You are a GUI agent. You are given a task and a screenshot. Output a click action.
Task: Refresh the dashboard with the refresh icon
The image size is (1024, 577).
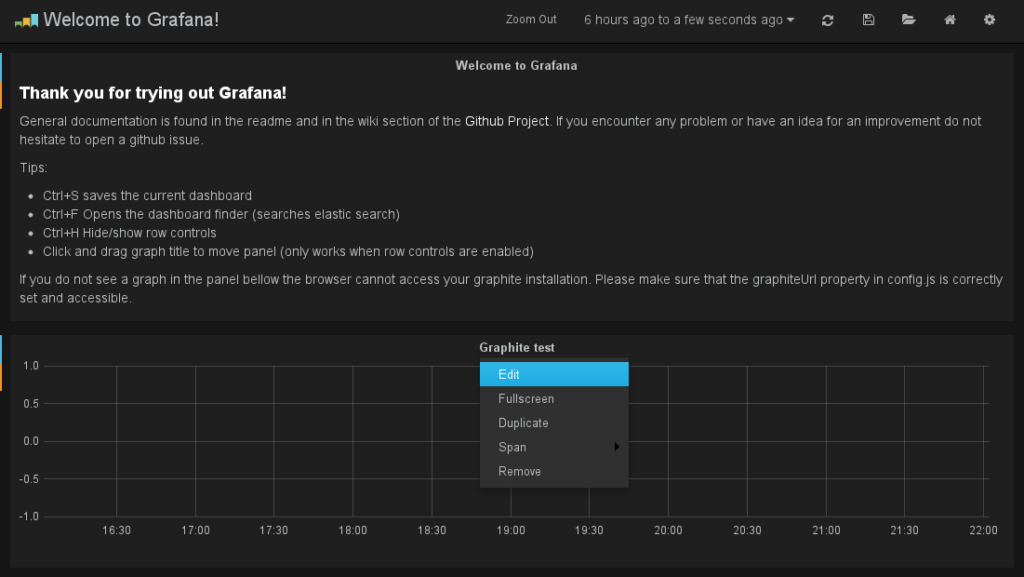827,20
